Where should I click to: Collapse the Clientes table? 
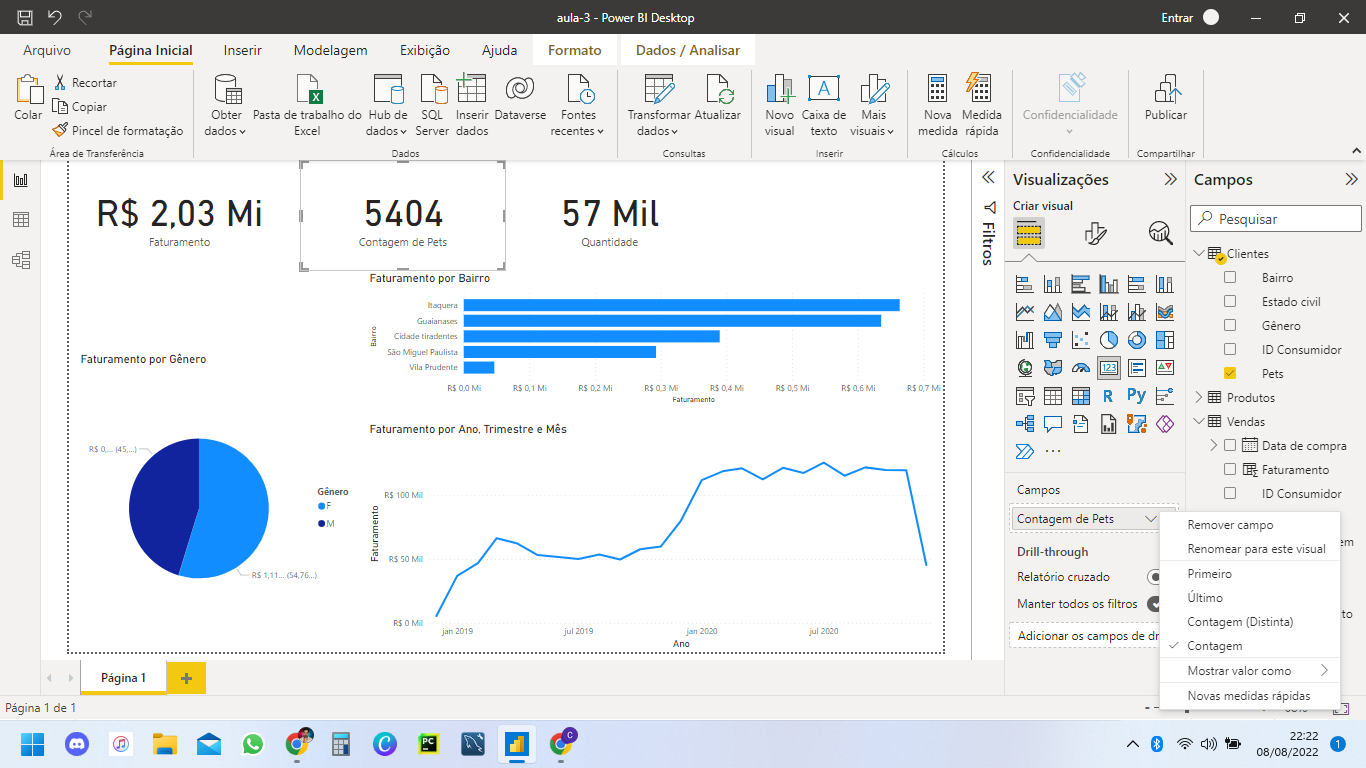coord(1199,254)
